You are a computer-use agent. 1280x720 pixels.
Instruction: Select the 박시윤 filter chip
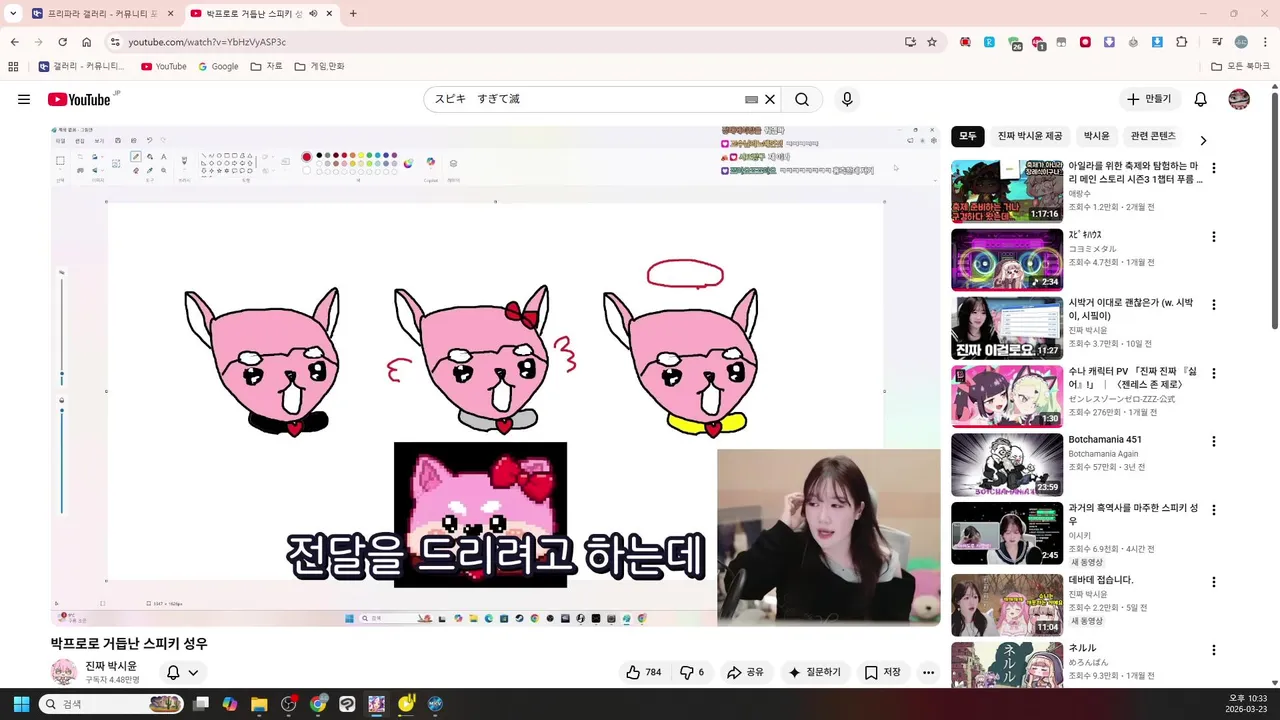click(x=1097, y=136)
